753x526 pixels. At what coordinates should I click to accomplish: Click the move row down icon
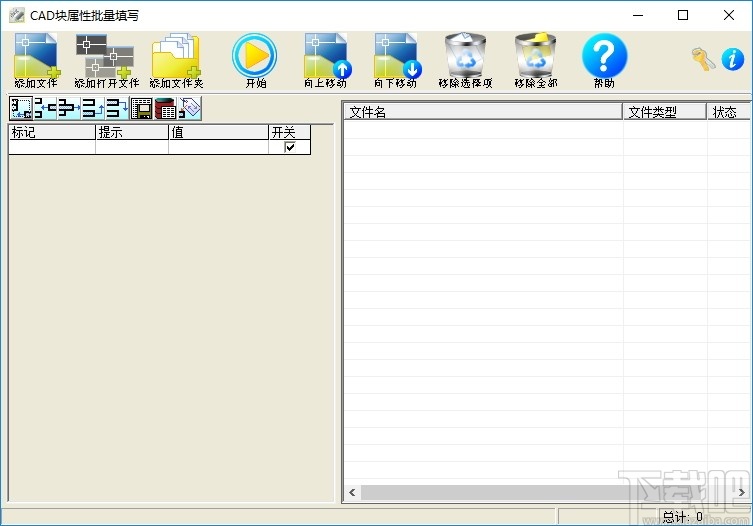(x=117, y=108)
